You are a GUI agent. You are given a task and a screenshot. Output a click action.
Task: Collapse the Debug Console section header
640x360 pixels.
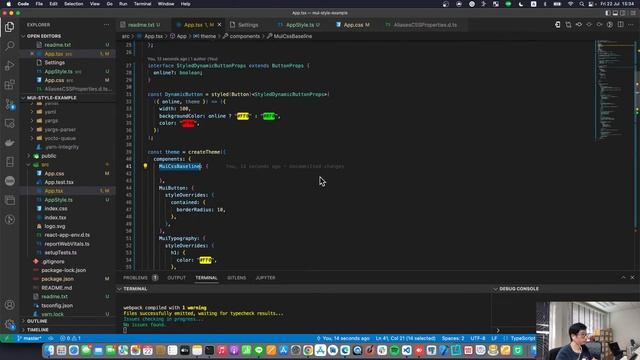point(519,289)
